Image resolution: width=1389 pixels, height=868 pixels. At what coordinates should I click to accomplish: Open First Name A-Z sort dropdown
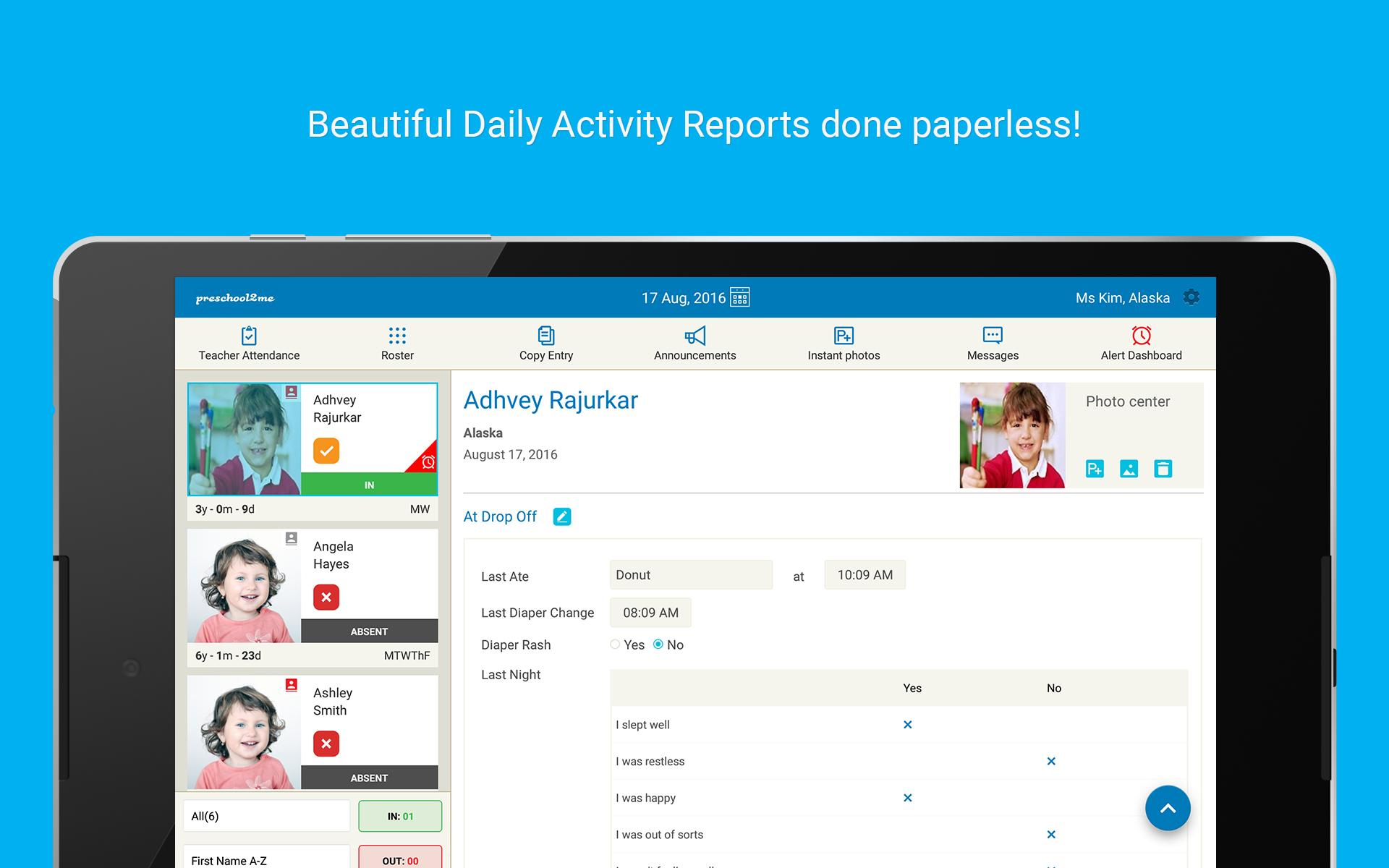[266, 857]
